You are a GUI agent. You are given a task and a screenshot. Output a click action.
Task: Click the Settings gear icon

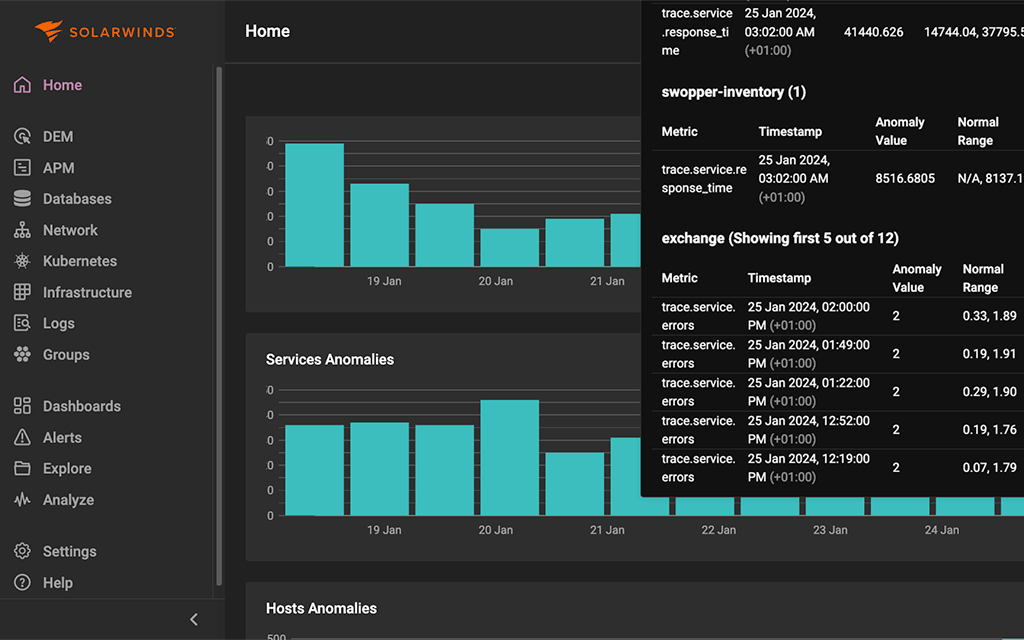point(23,551)
